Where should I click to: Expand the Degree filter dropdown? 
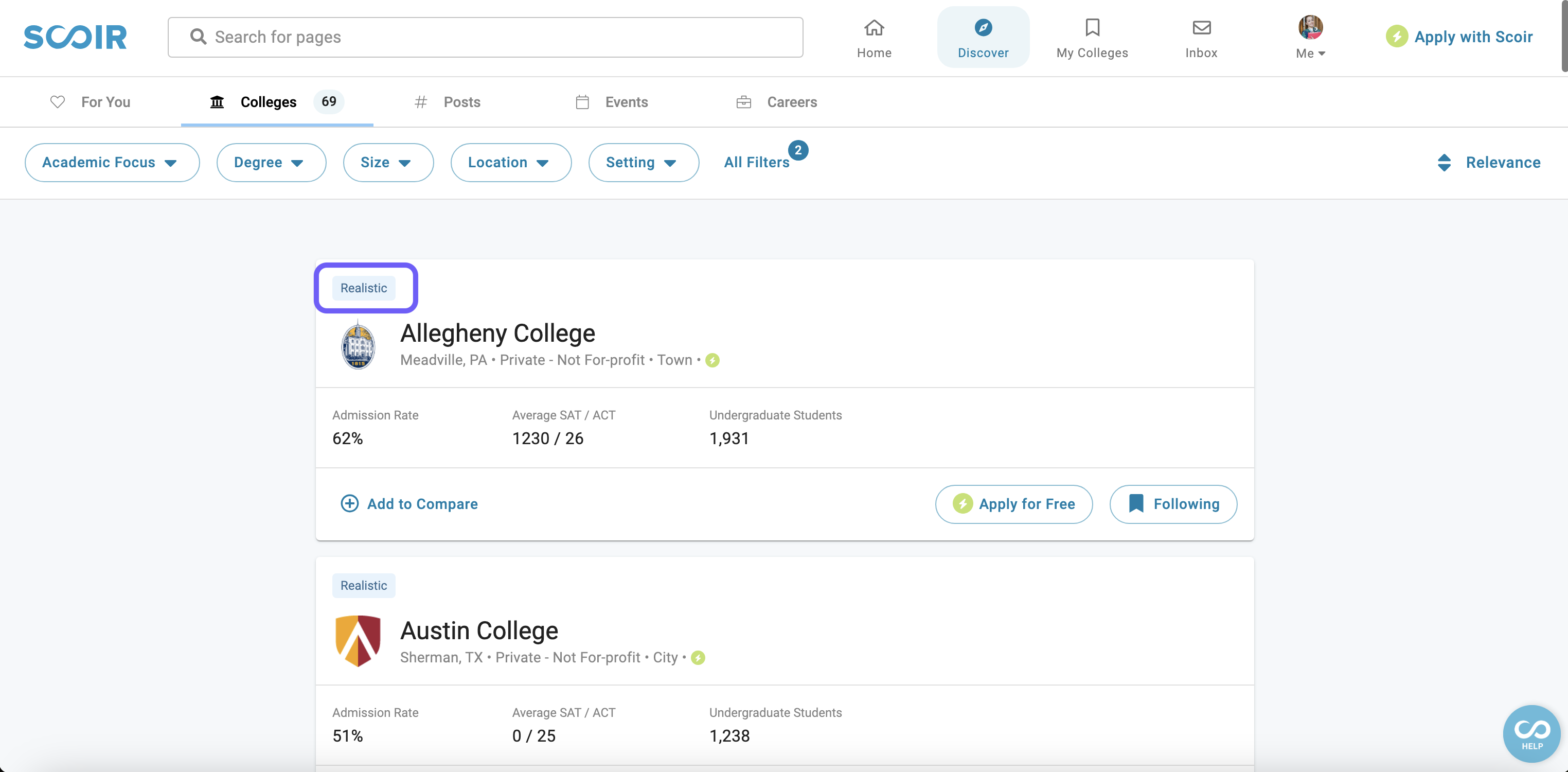(272, 163)
